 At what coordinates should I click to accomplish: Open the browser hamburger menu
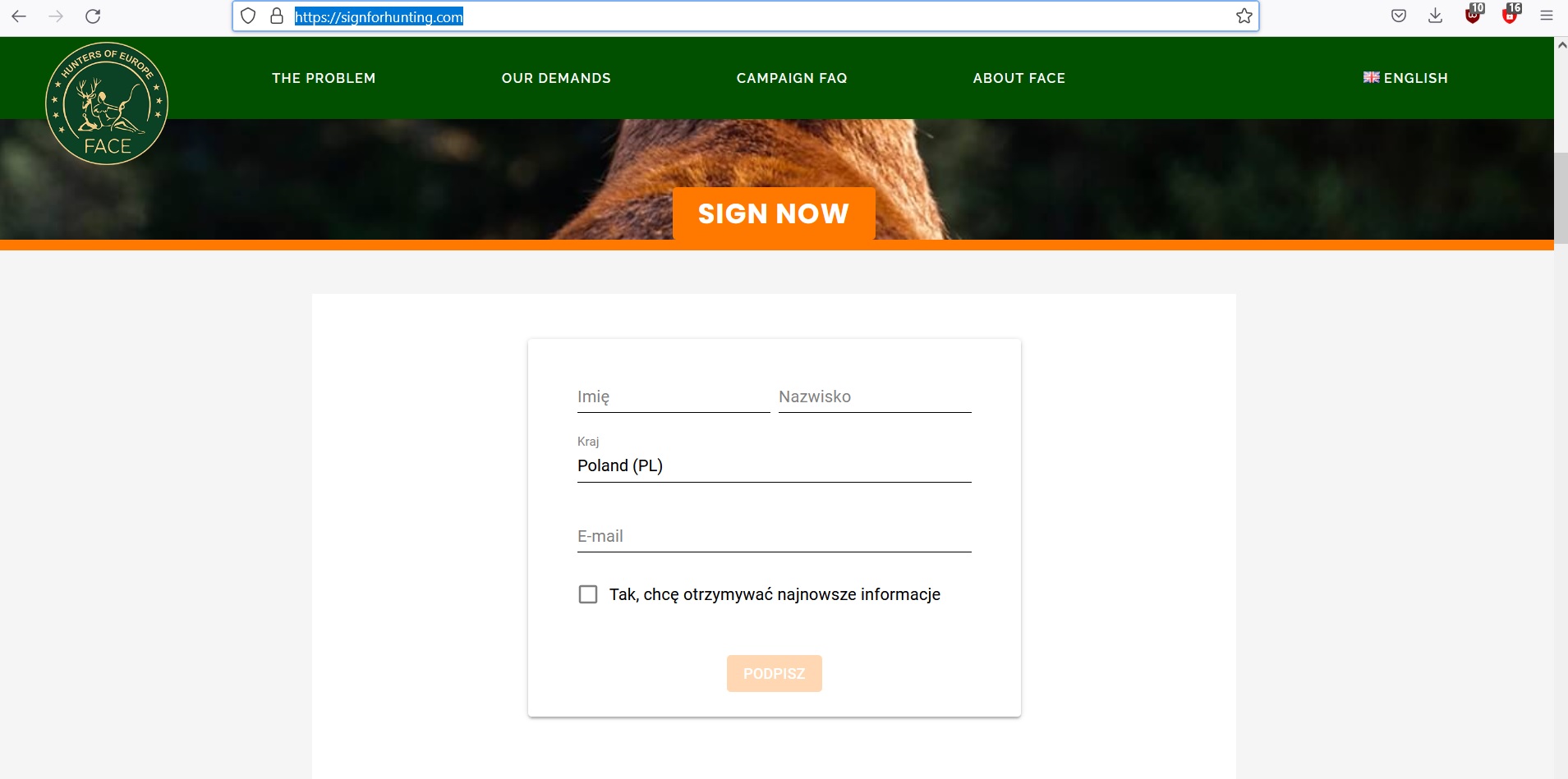[1546, 16]
